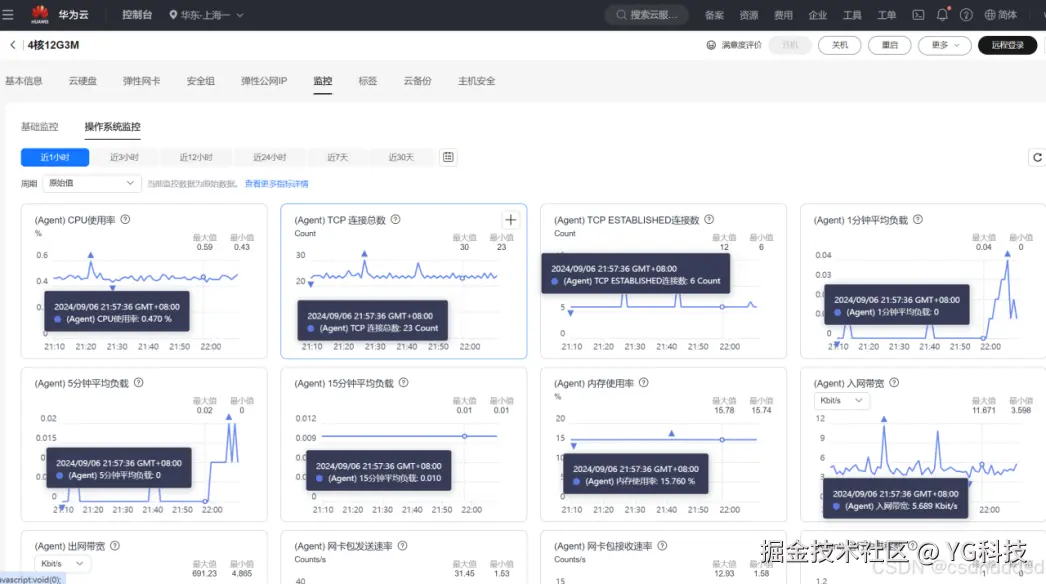The image size is (1046, 584).
Task: Show help tooltip for CPU使用率 metric
Action: tap(125, 220)
